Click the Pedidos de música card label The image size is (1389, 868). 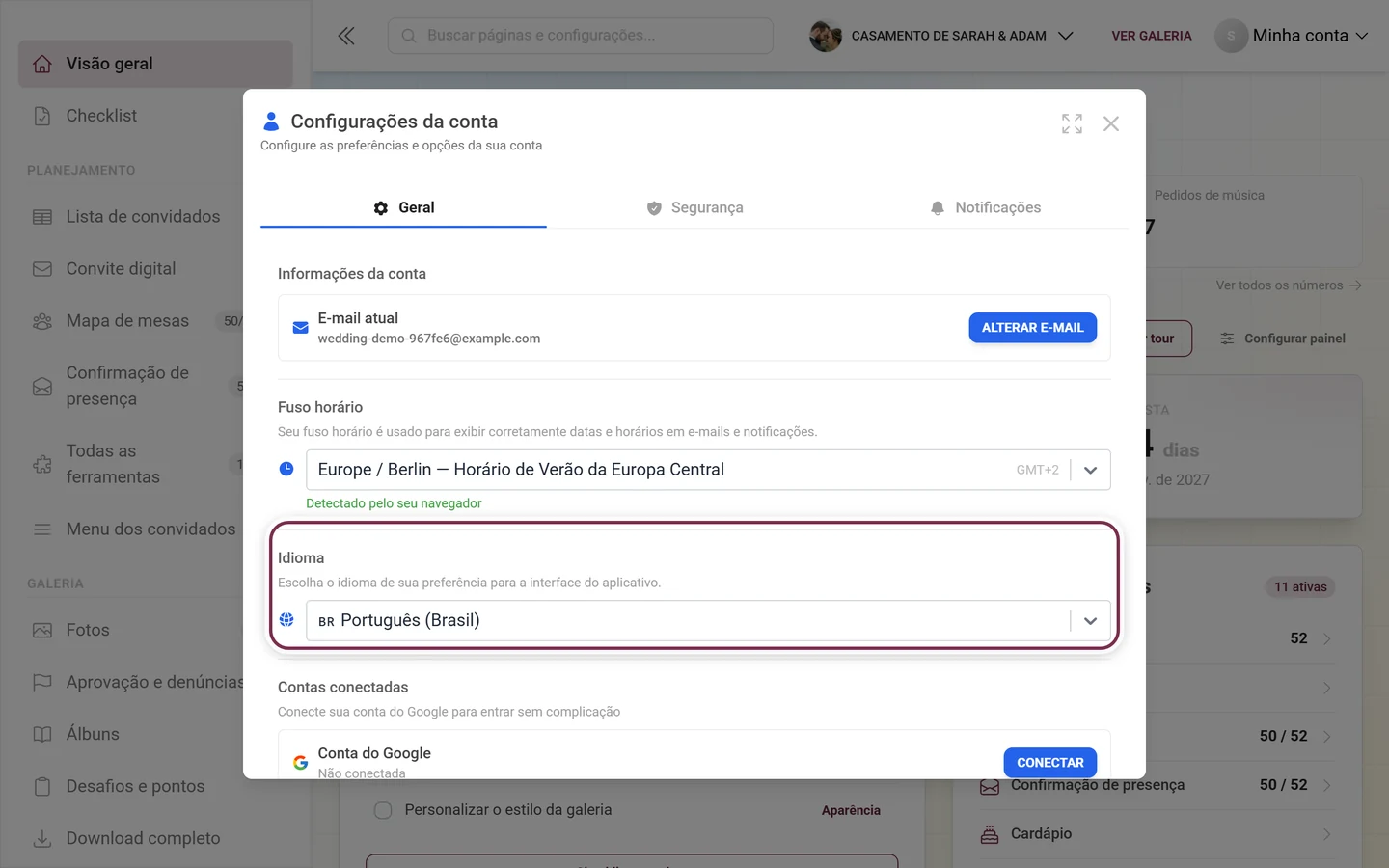pyautogui.click(x=1210, y=195)
